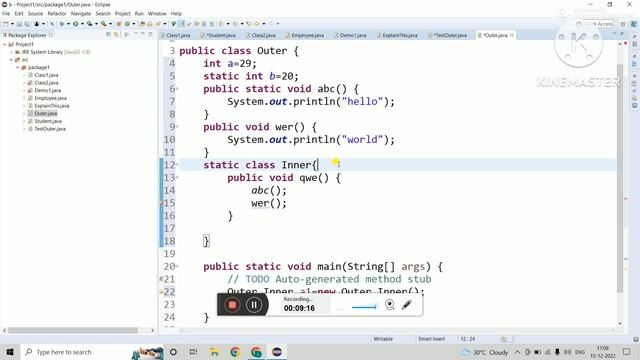
Task: Click the Debug bug toolbar icon
Action: [x=62, y=24]
